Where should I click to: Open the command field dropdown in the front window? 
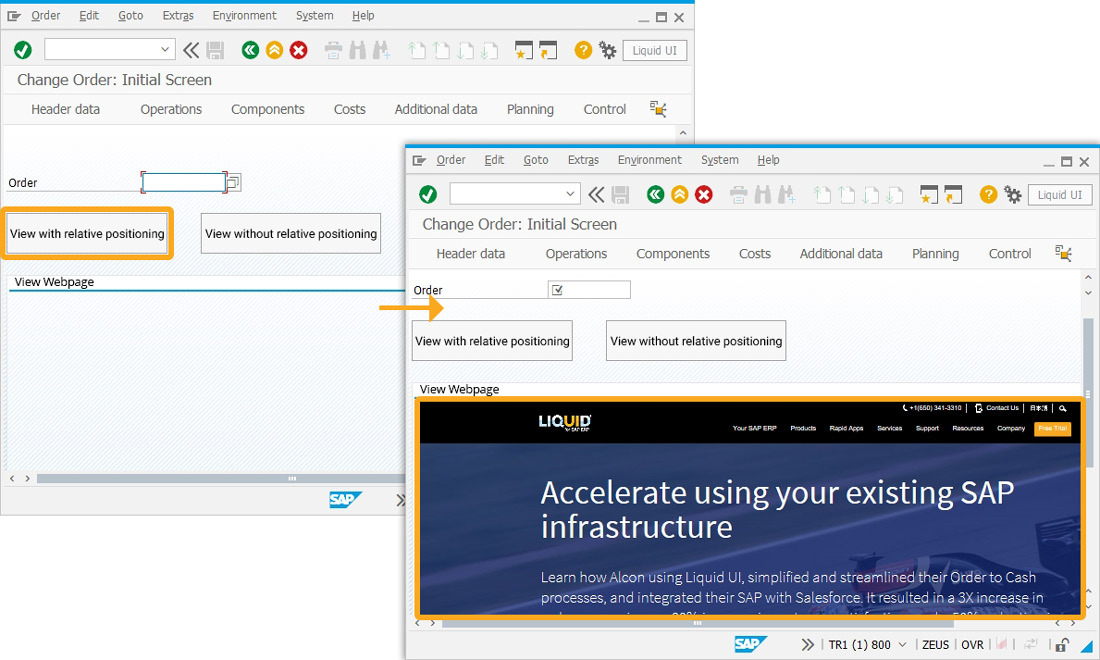[570, 194]
